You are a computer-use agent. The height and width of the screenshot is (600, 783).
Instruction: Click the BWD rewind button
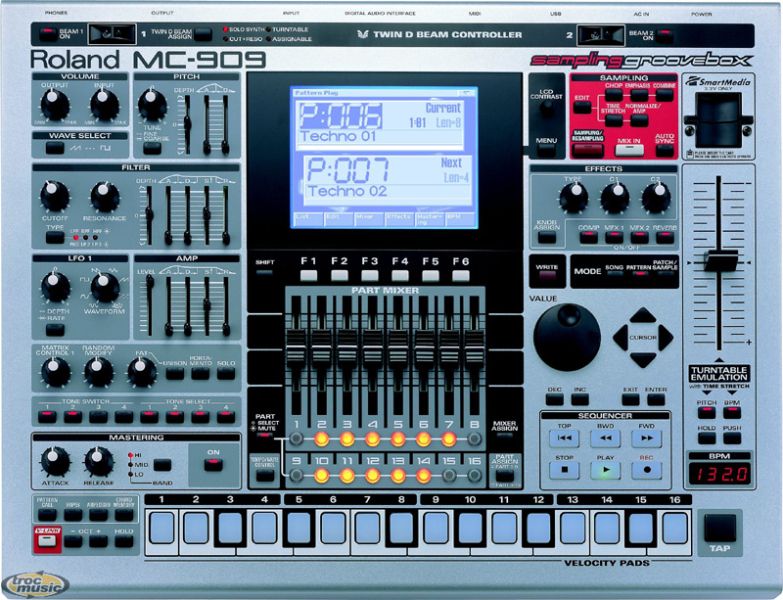[605, 438]
